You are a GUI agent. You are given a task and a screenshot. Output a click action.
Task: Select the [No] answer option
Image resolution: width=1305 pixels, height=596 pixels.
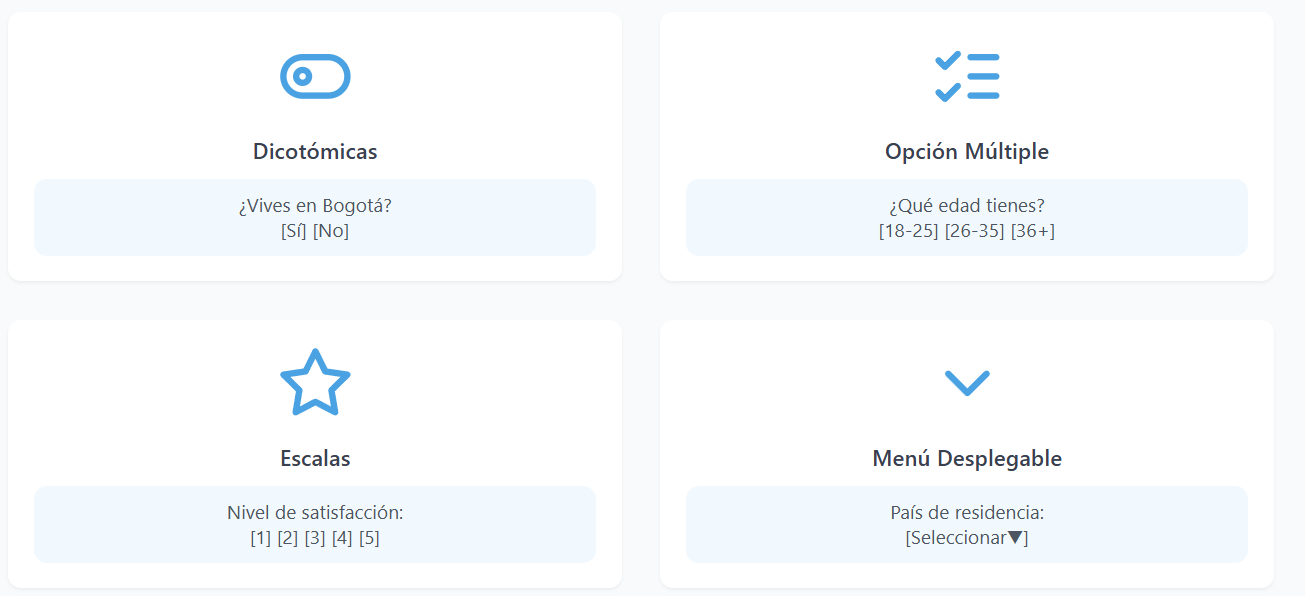331,231
